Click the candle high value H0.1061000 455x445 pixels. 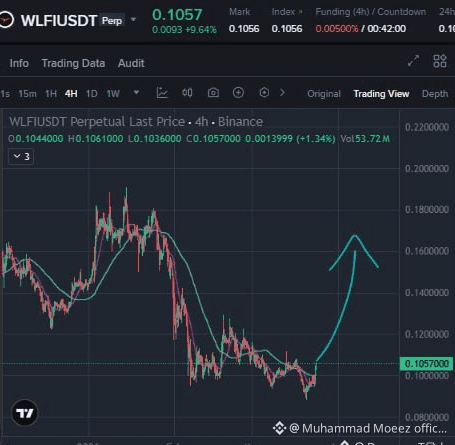point(96,139)
